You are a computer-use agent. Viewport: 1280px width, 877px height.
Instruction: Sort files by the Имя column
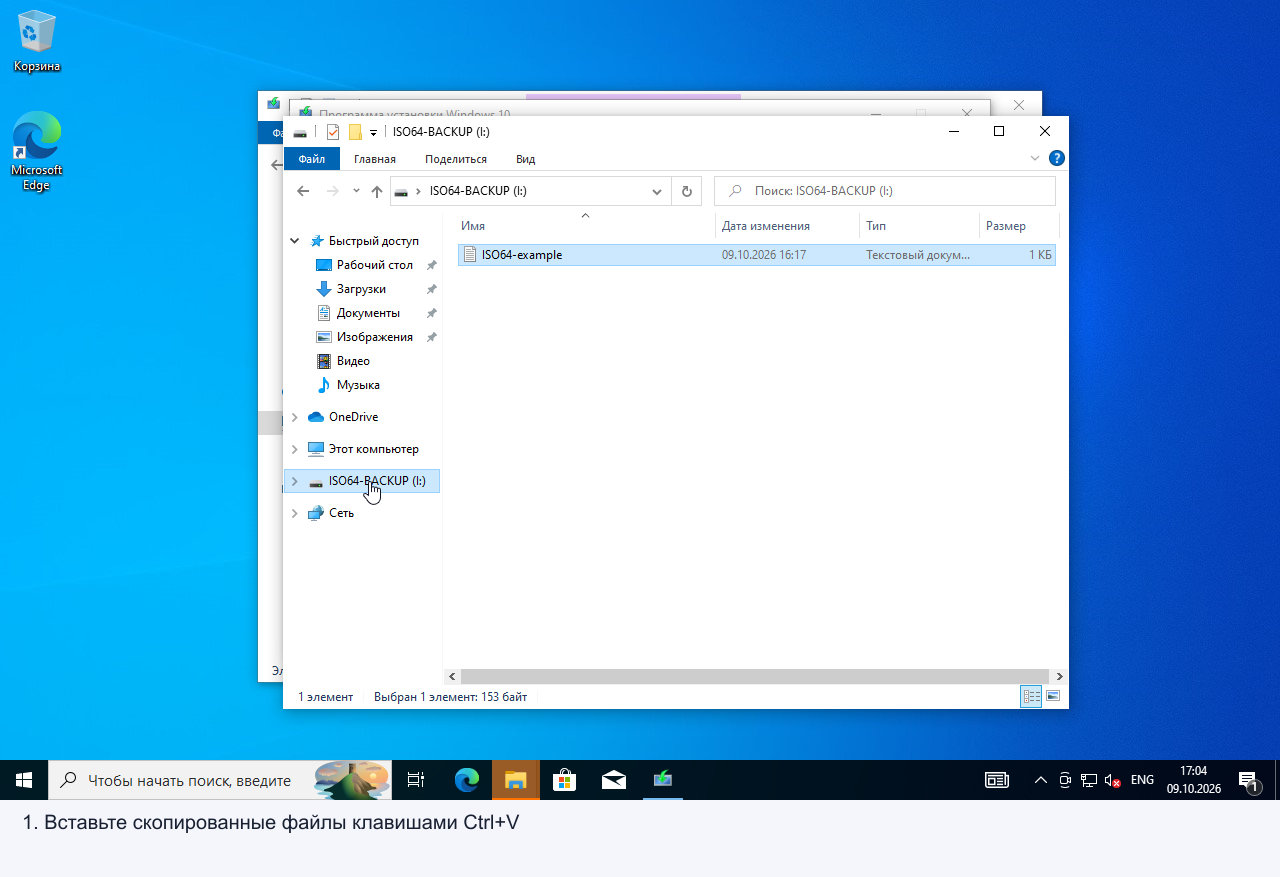pyautogui.click(x=585, y=226)
